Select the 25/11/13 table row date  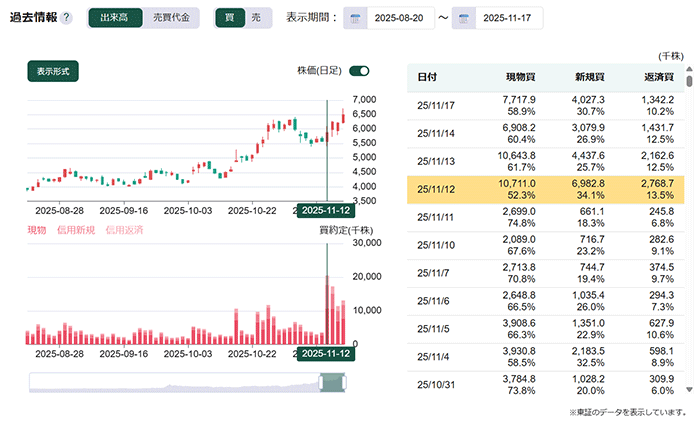pos(436,162)
